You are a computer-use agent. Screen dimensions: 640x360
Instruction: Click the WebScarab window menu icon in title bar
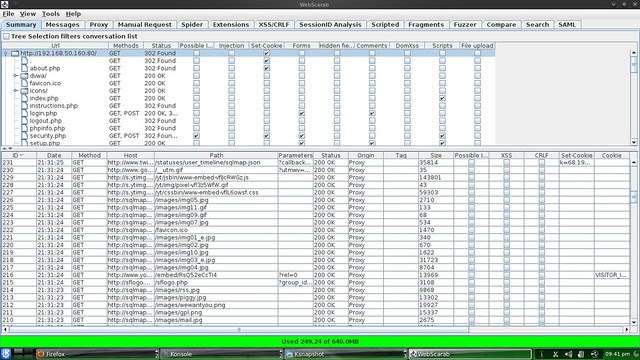(4, 4)
